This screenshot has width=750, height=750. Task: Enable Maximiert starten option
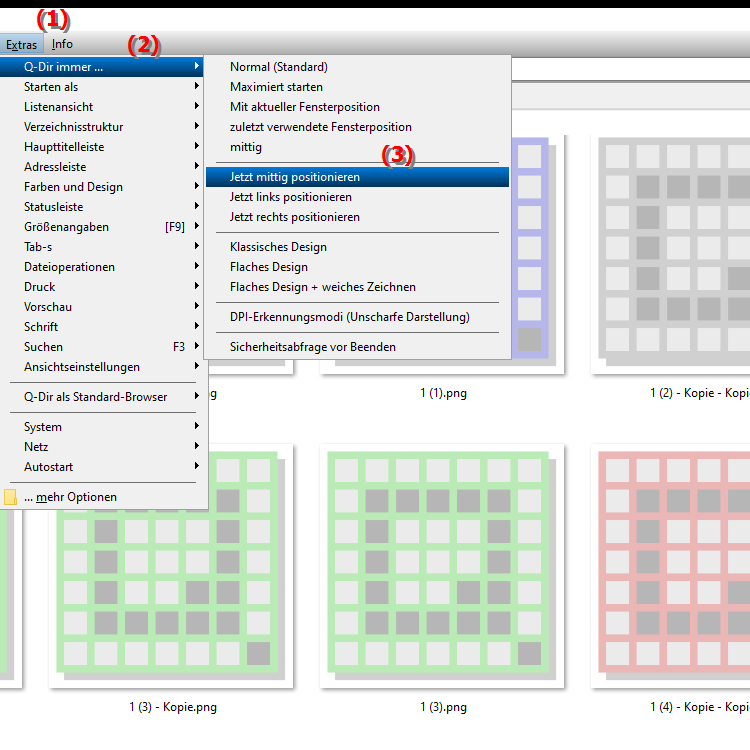coord(276,87)
